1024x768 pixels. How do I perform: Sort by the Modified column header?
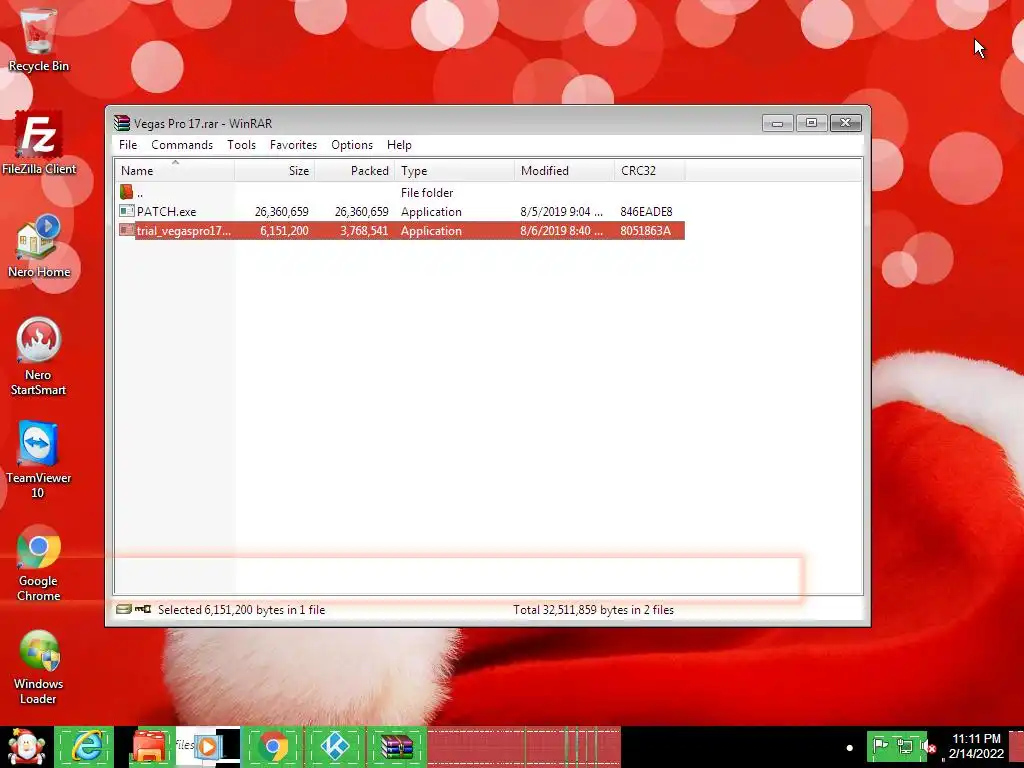(x=564, y=170)
